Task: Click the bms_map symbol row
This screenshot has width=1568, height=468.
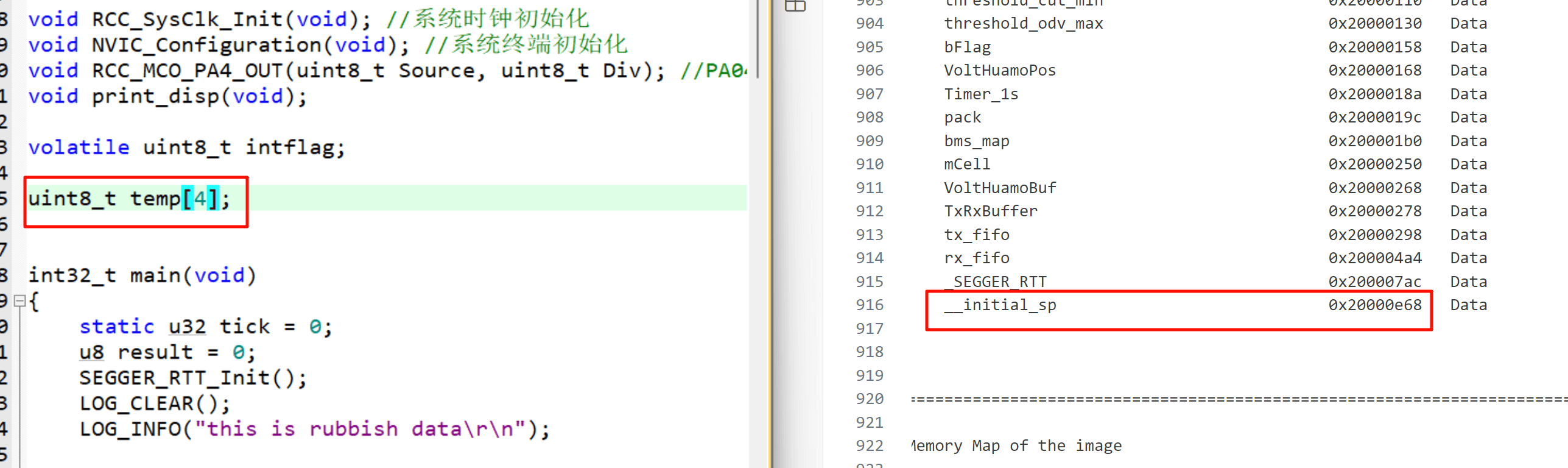Action: 976,141
